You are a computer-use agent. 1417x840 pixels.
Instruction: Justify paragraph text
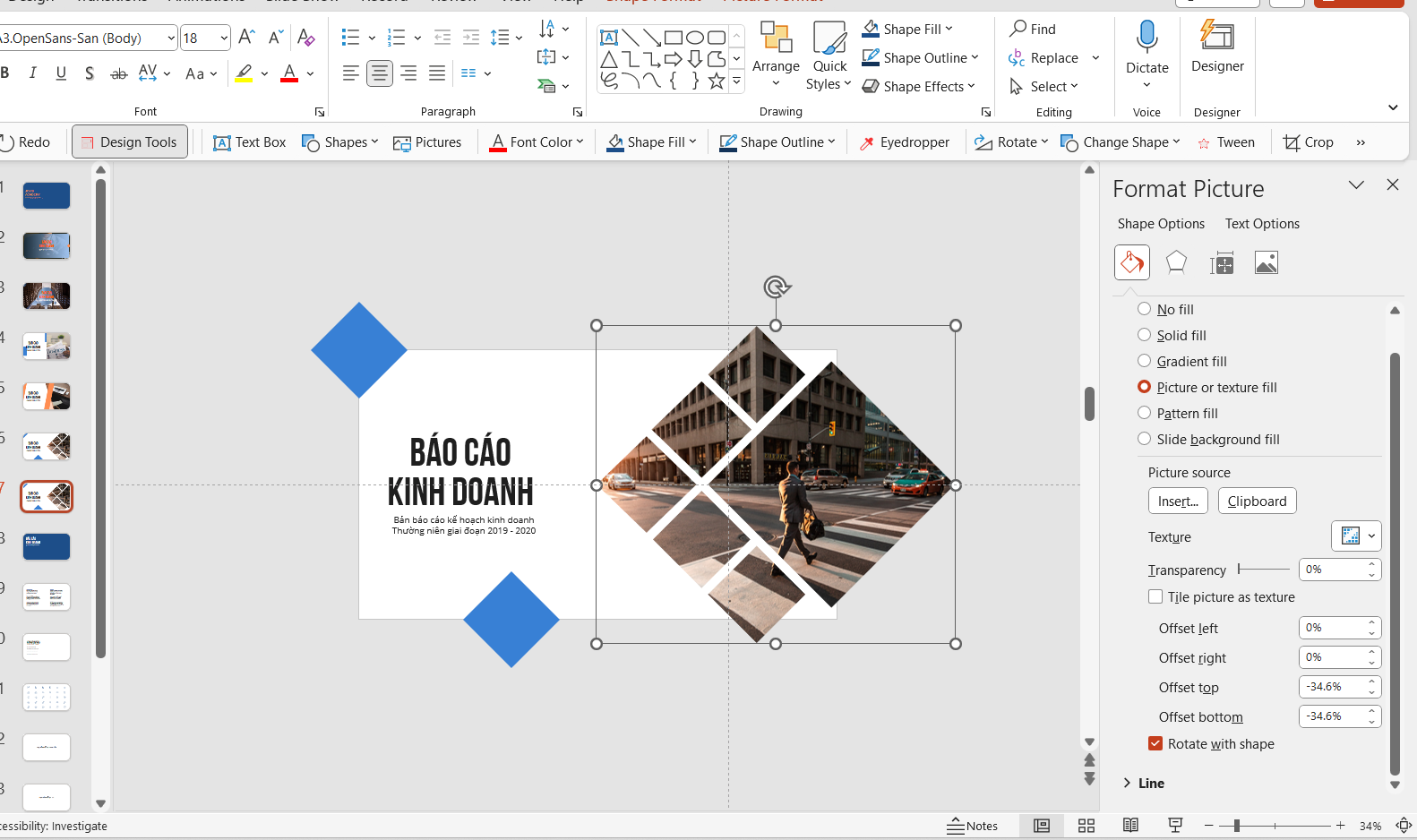pyautogui.click(x=437, y=73)
